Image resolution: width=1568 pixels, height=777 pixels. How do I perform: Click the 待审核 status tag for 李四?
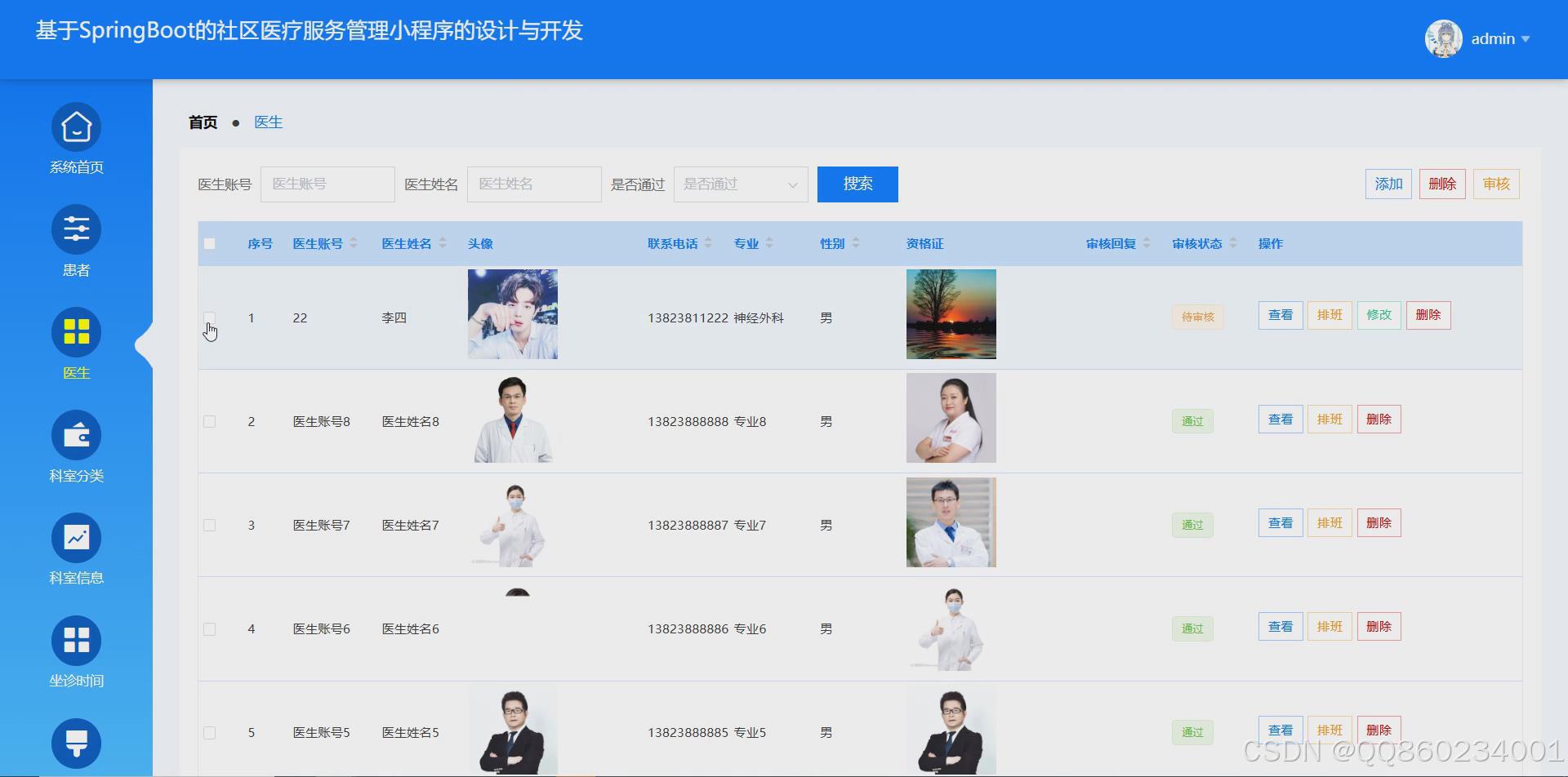tap(1196, 317)
